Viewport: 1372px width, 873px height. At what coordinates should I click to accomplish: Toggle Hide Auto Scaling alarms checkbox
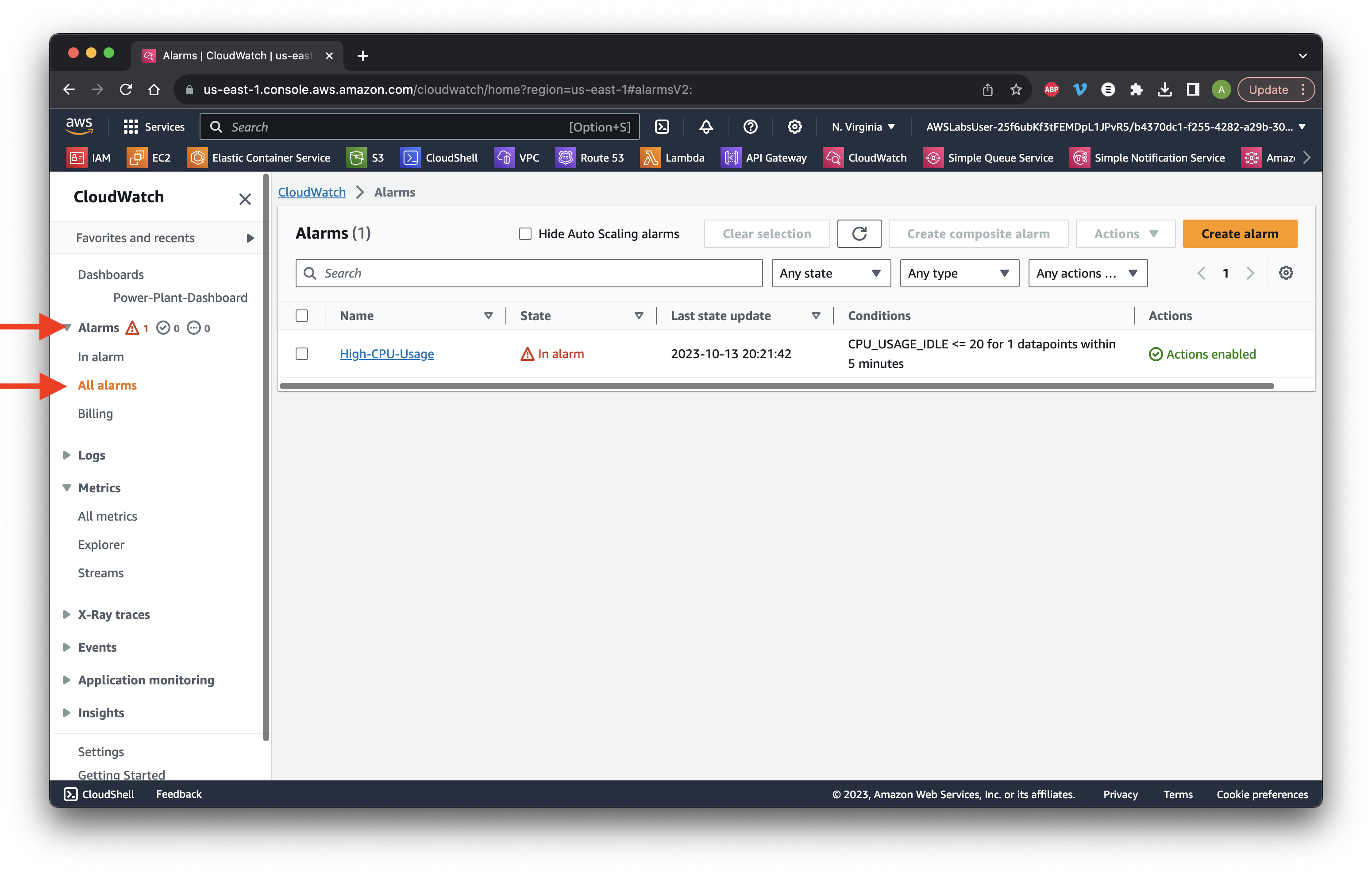(525, 234)
